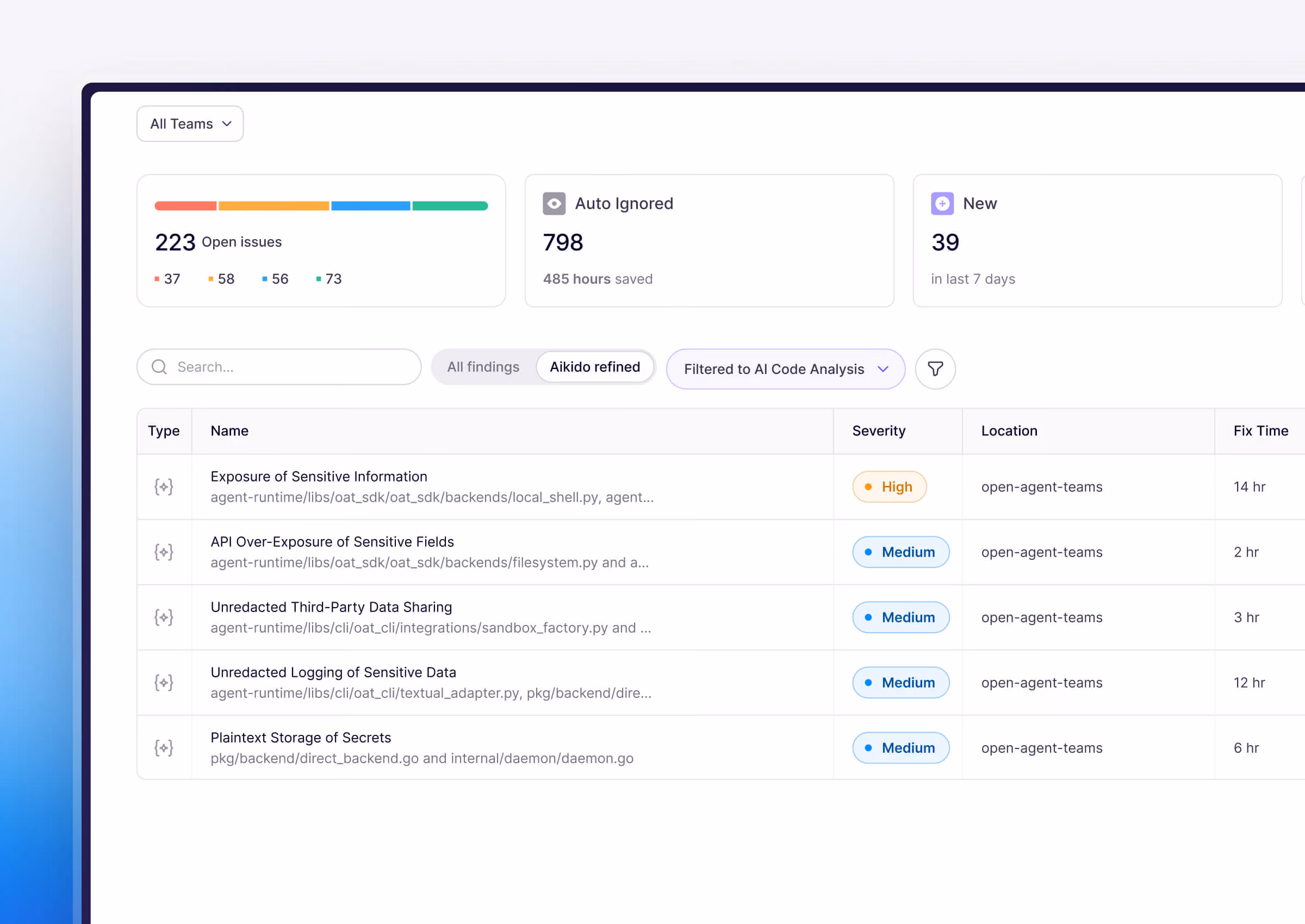Click the orange 58 count legend

[x=221, y=279]
